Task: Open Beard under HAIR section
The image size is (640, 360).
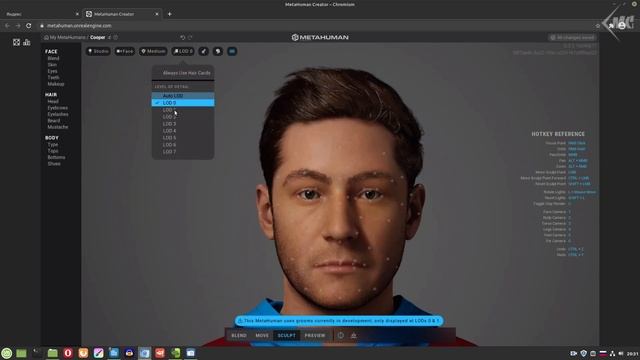Action: click(x=53, y=120)
